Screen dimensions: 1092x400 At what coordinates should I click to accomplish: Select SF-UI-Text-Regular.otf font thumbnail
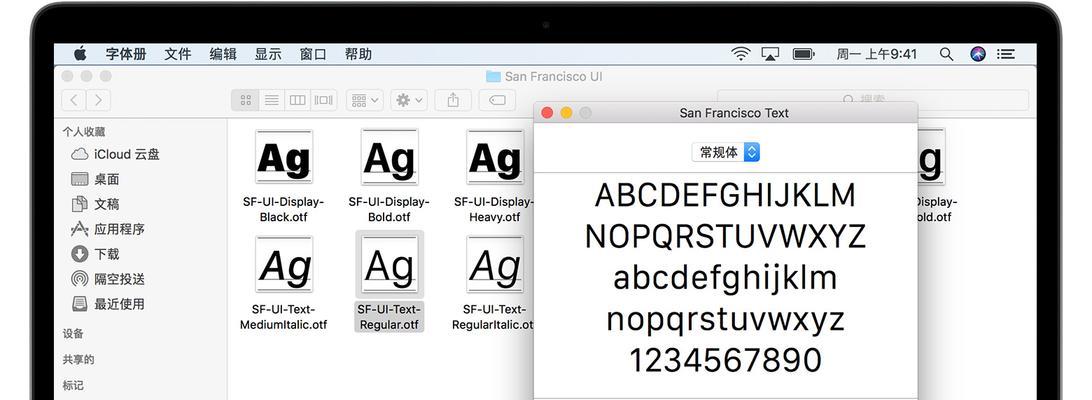tap(389, 264)
